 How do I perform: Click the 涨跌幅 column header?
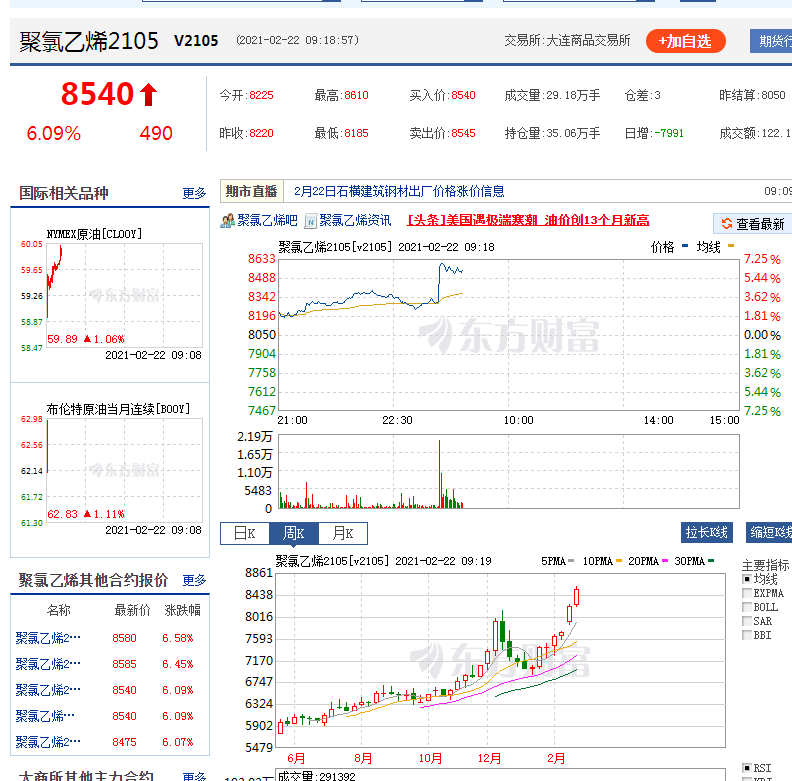point(182,610)
